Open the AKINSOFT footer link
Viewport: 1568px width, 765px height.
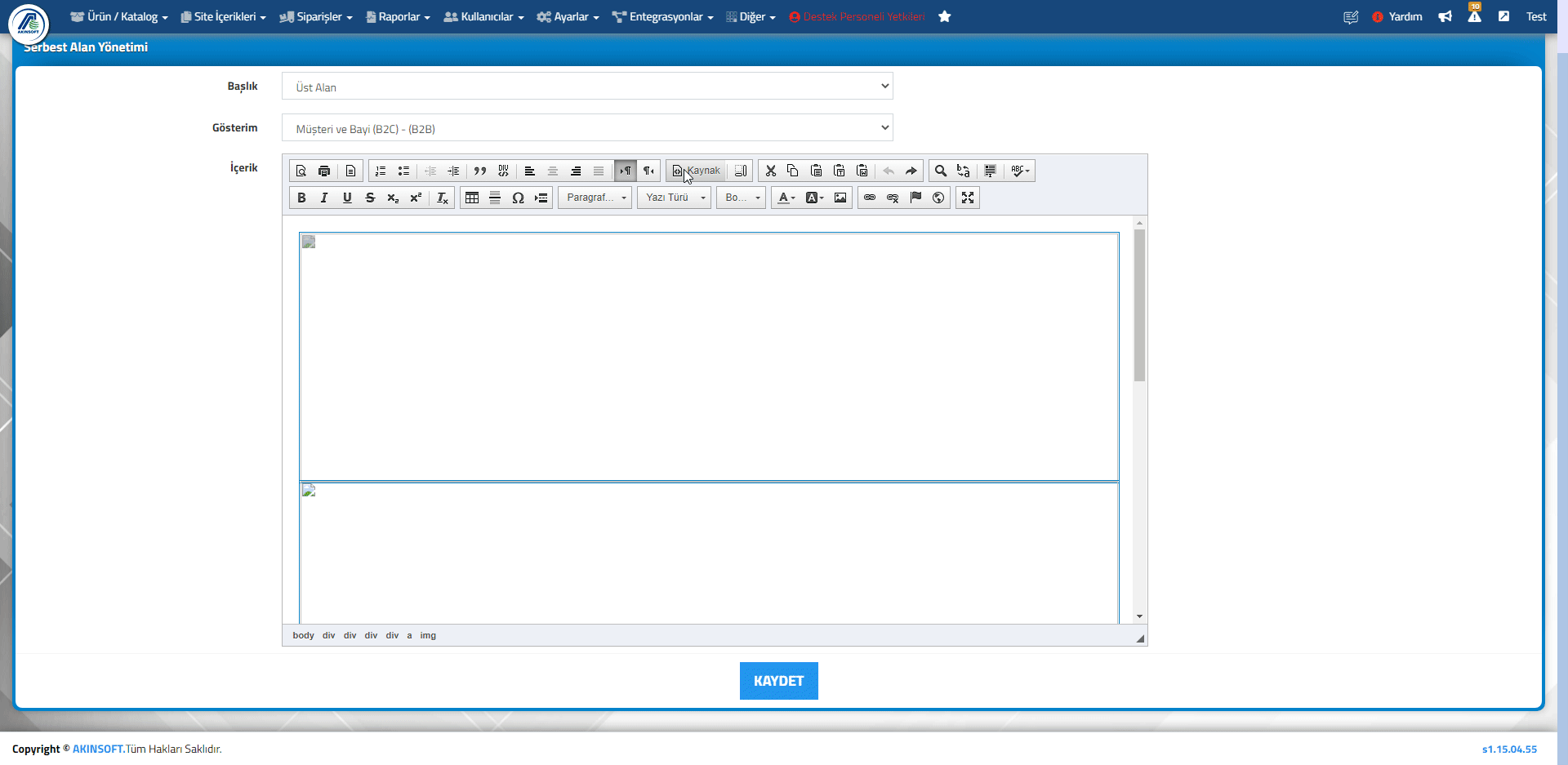pyautogui.click(x=98, y=749)
